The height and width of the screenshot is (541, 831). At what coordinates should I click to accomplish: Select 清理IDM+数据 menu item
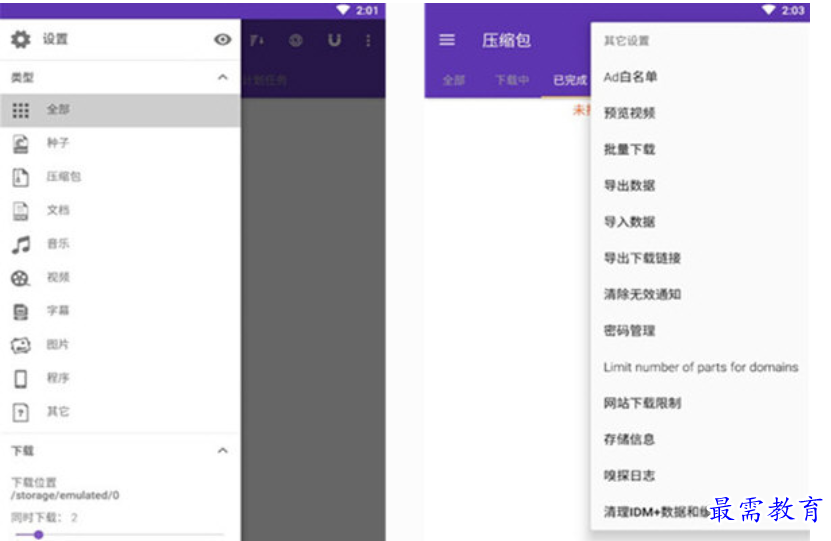[656, 512]
